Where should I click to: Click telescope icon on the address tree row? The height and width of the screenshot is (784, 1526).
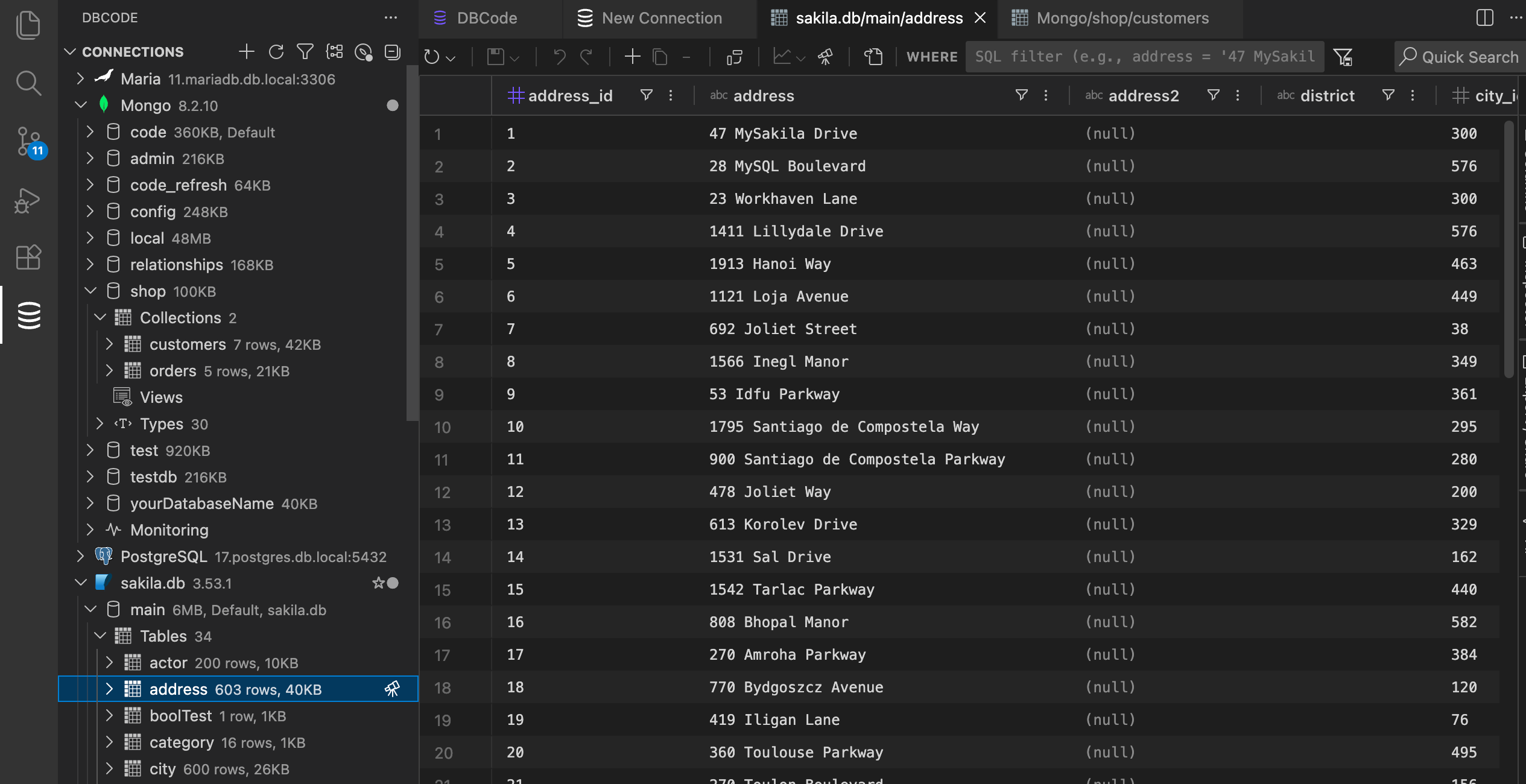(x=392, y=689)
